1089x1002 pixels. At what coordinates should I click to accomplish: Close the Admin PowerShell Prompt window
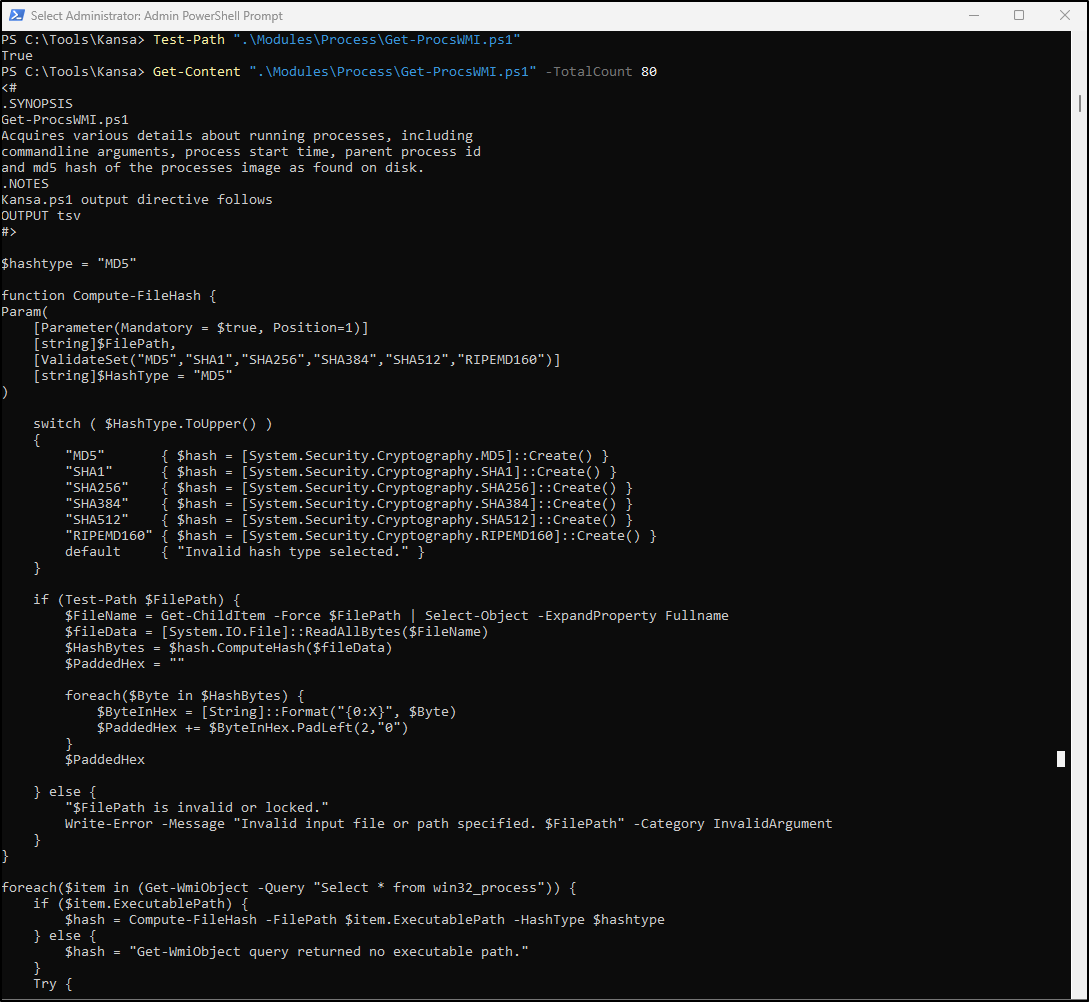click(1065, 15)
